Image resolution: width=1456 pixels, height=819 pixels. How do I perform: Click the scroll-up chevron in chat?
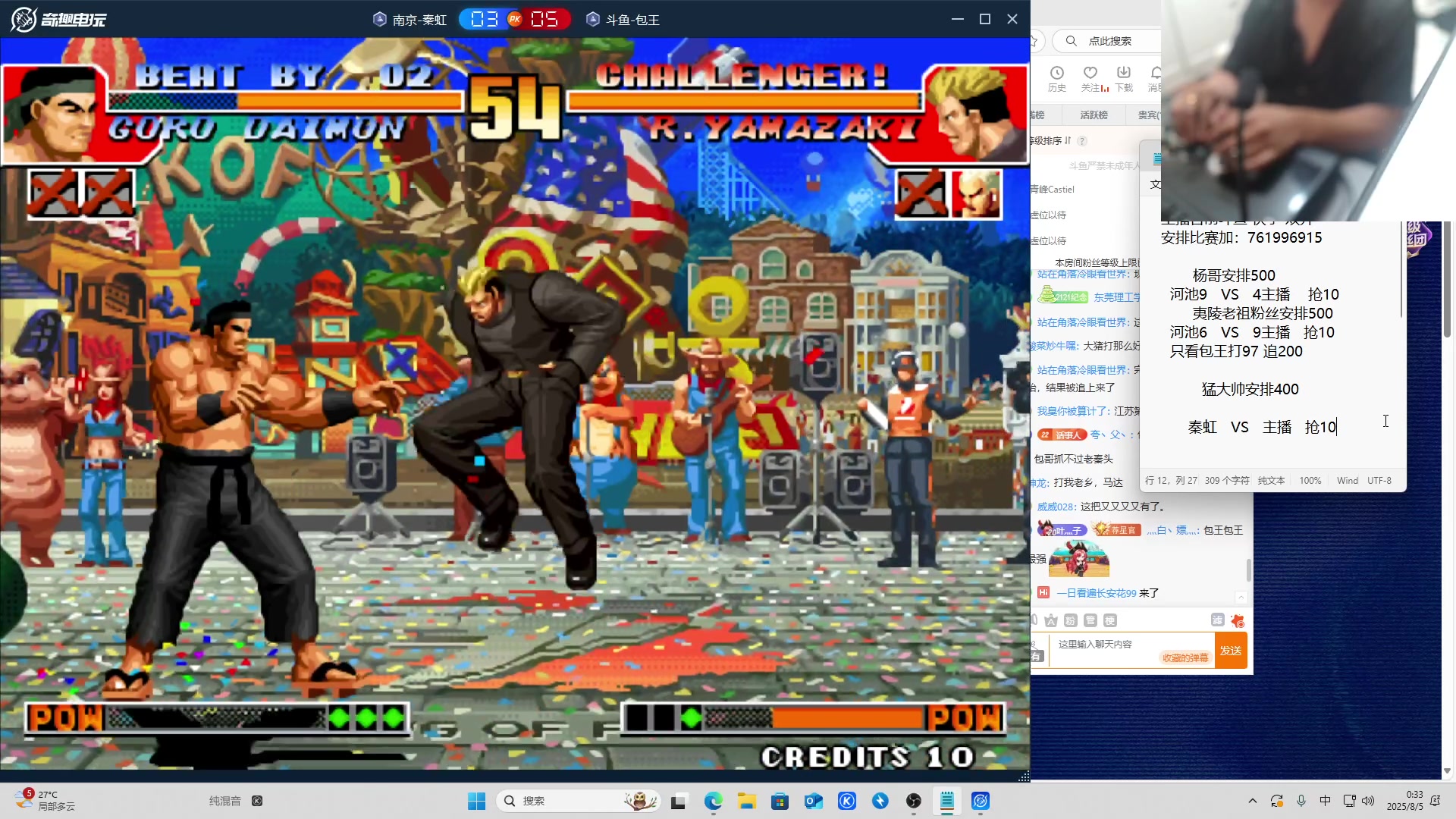point(1241,598)
